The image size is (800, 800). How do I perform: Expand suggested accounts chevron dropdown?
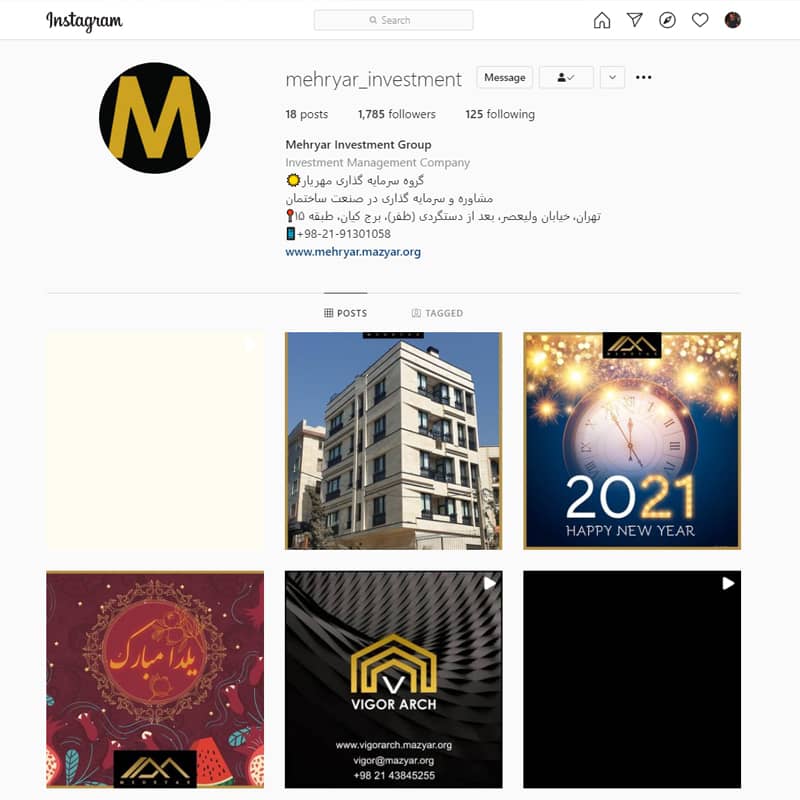pos(612,78)
